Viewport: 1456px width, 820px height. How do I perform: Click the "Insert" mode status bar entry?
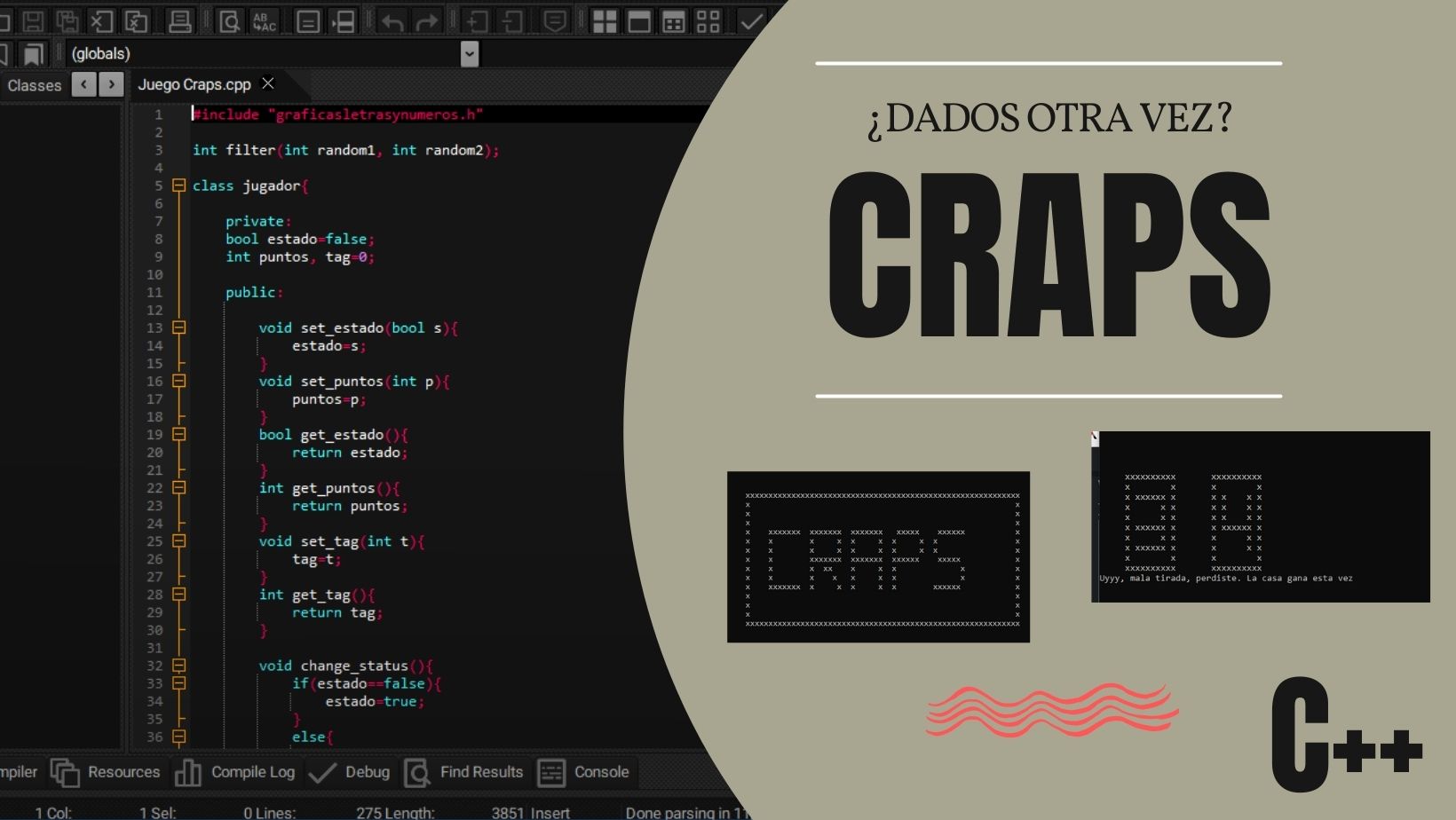tap(550, 812)
